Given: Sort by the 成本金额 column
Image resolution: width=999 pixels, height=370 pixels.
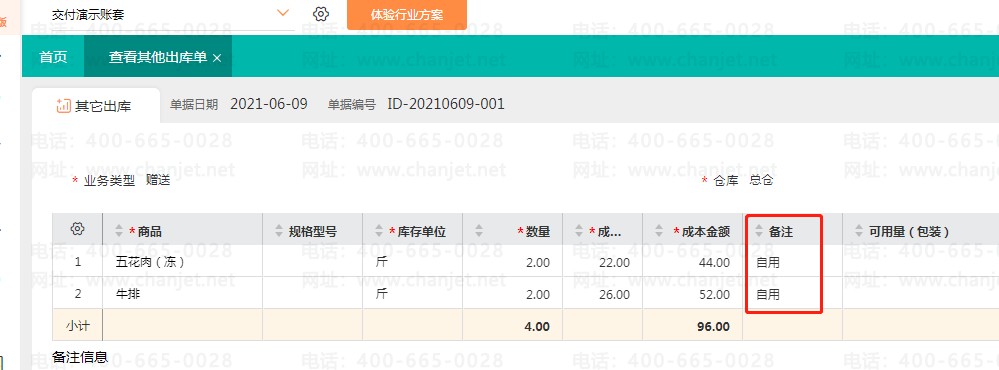Looking at the screenshot, I should [x=658, y=232].
